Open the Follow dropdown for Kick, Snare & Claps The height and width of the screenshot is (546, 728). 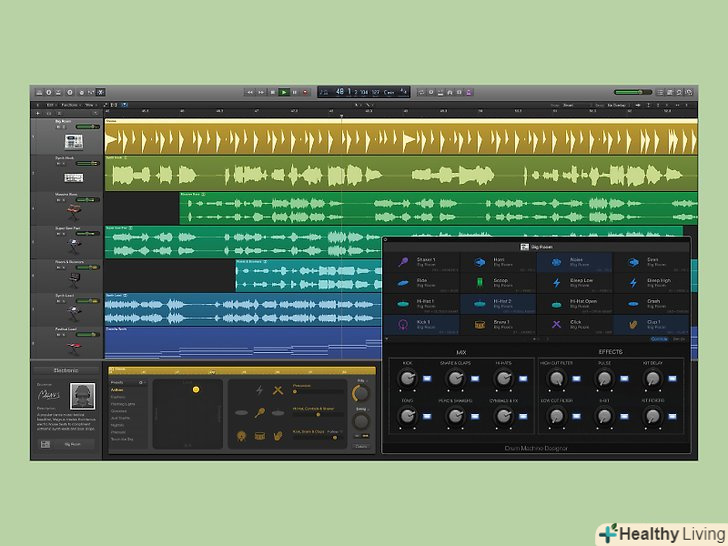[x=332, y=431]
